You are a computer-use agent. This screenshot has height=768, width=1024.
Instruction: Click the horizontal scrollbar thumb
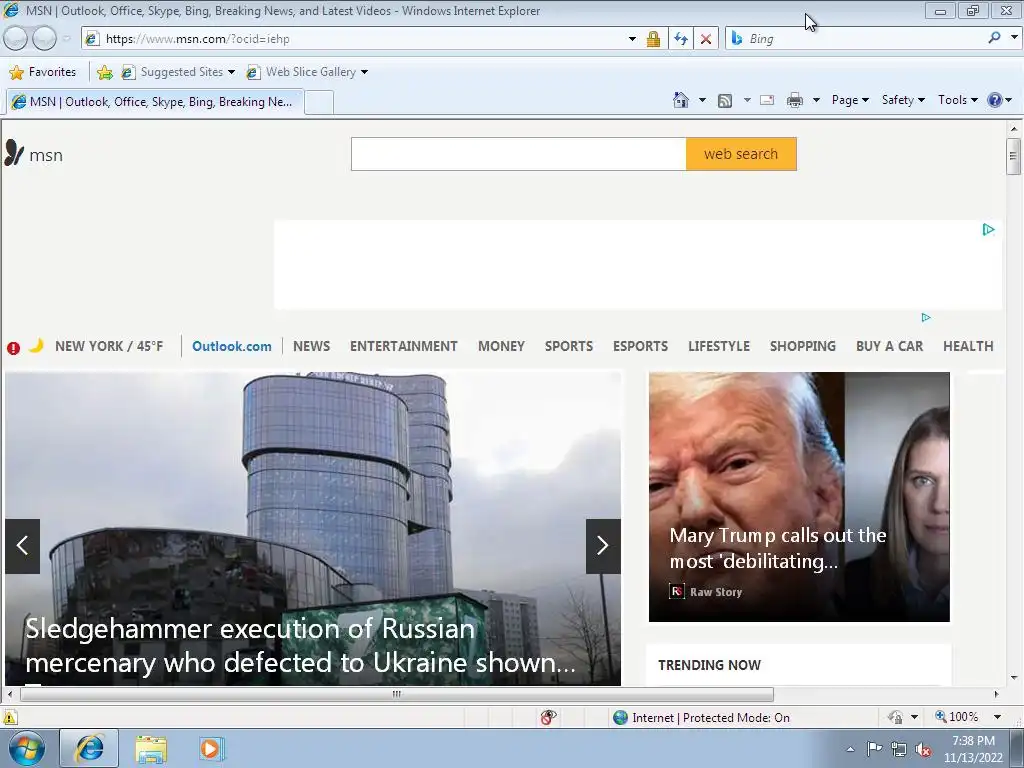point(396,694)
